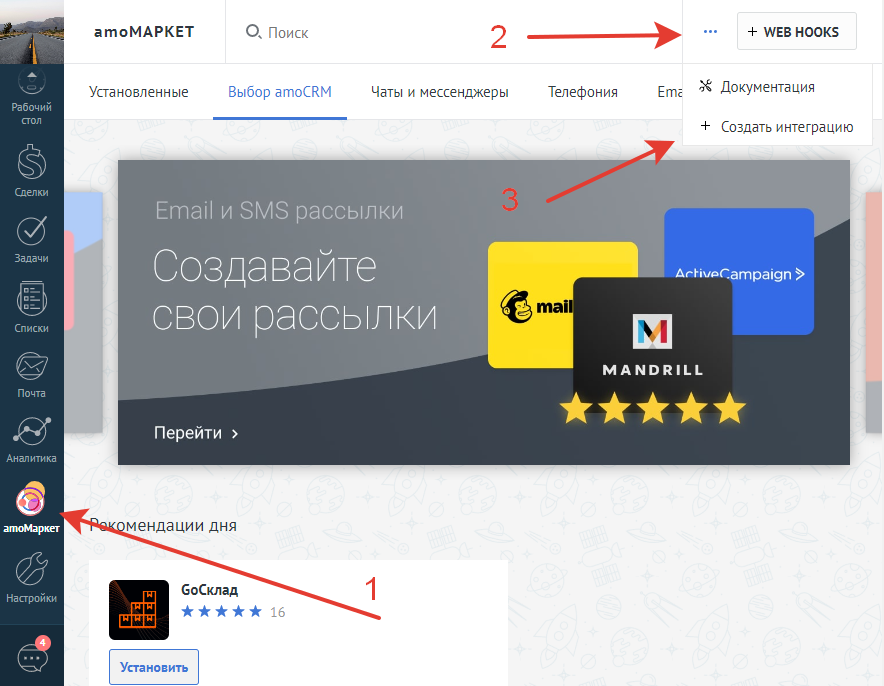Open the three-dots more menu
Image resolution: width=884 pixels, height=686 pixels.
(x=710, y=32)
